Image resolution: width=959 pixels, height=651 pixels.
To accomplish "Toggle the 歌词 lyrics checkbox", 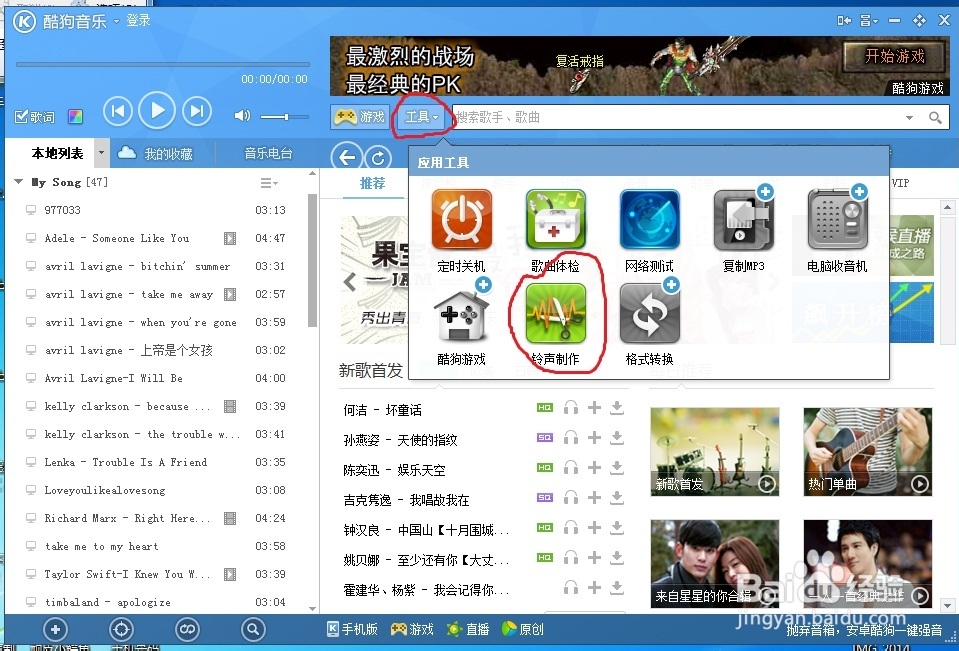I will (35, 116).
